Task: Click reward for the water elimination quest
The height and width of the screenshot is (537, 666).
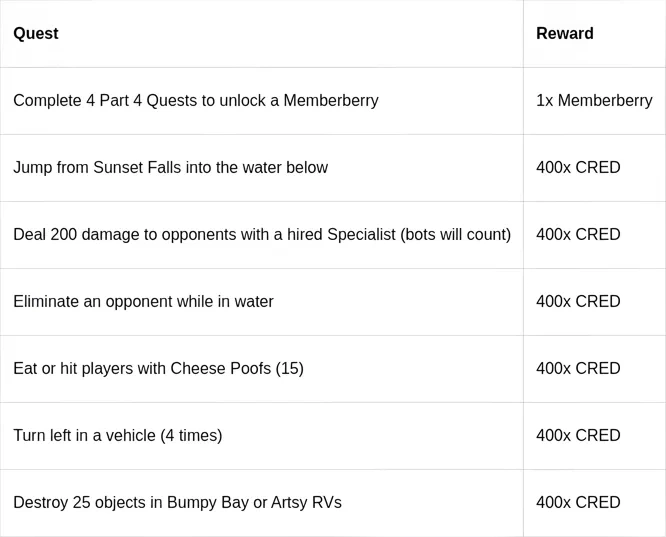Action: (578, 302)
